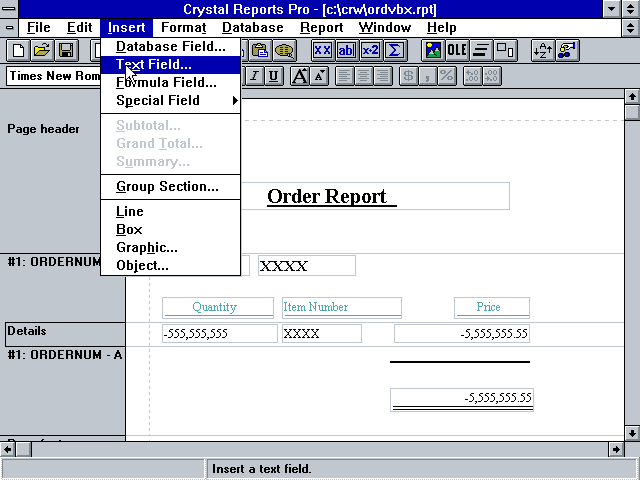Expand the Special Field submenu
Screen dimensions: 640x480
[x=171, y=100]
